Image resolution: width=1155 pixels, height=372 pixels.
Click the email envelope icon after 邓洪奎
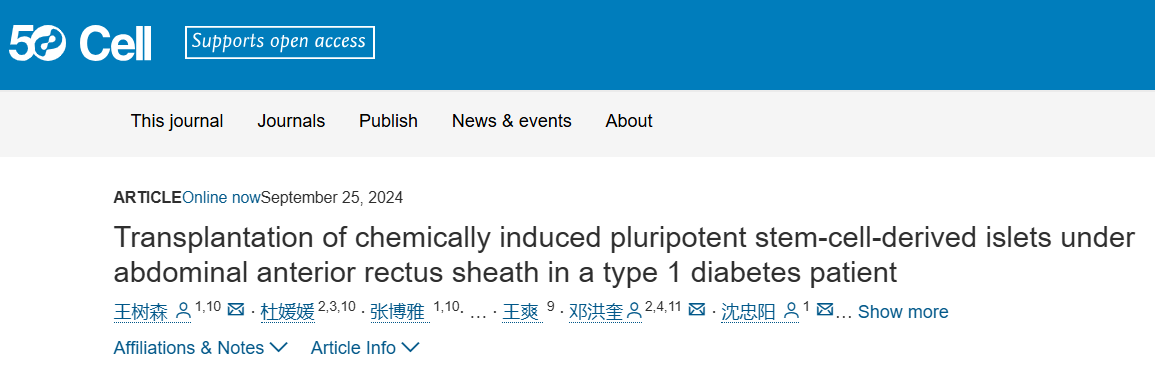coord(696,310)
